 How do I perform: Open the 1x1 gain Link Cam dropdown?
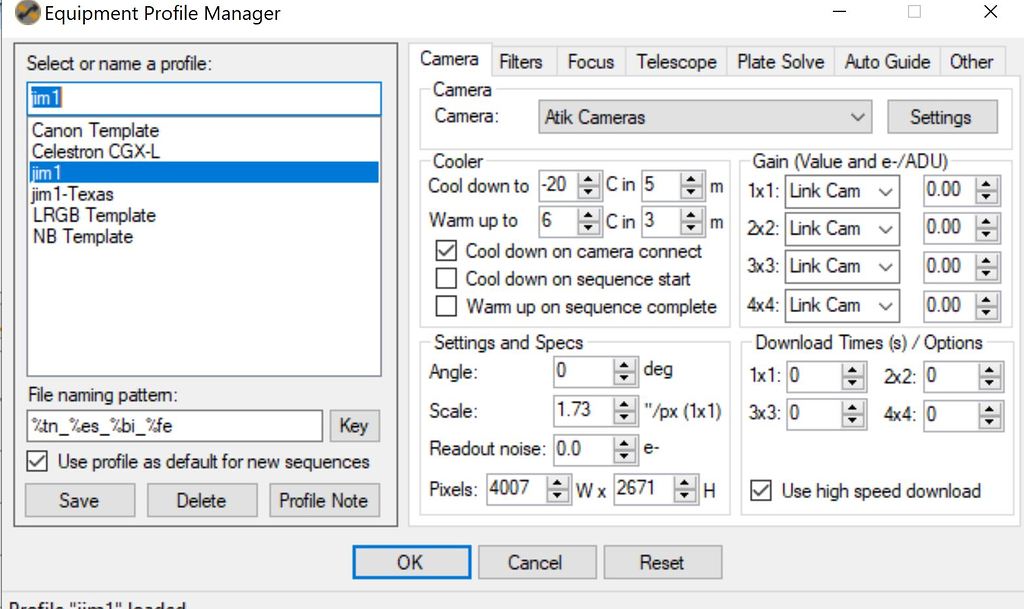point(842,190)
